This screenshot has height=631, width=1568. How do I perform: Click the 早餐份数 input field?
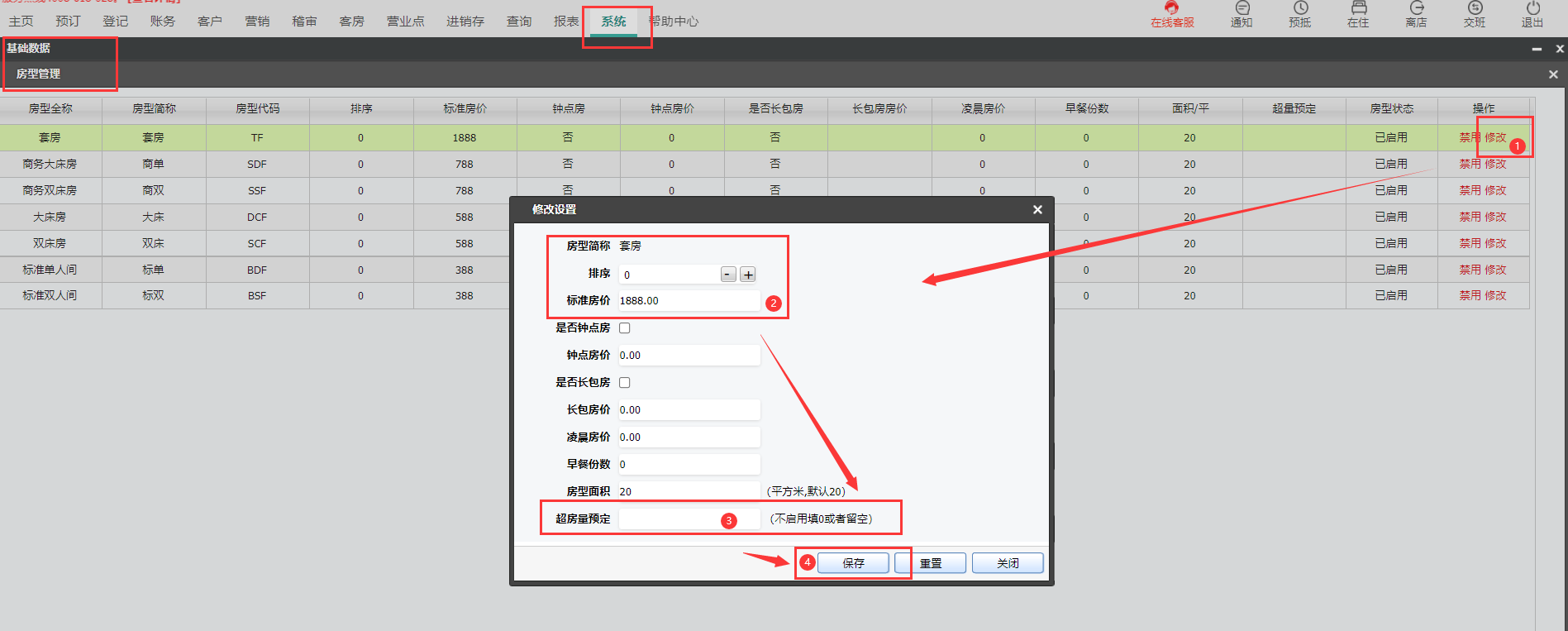pyautogui.click(x=689, y=465)
